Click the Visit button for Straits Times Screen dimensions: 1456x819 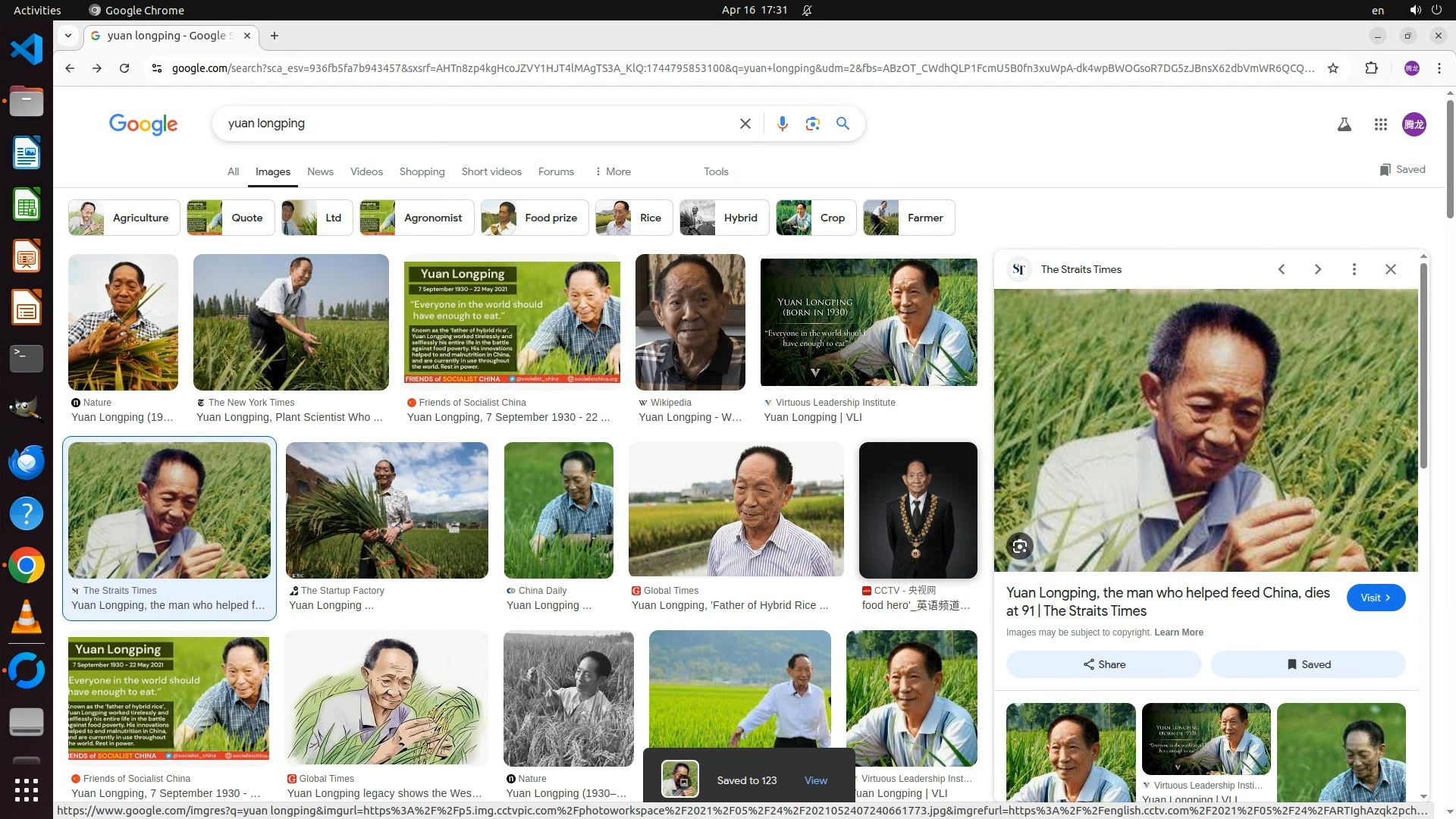pyautogui.click(x=1376, y=598)
